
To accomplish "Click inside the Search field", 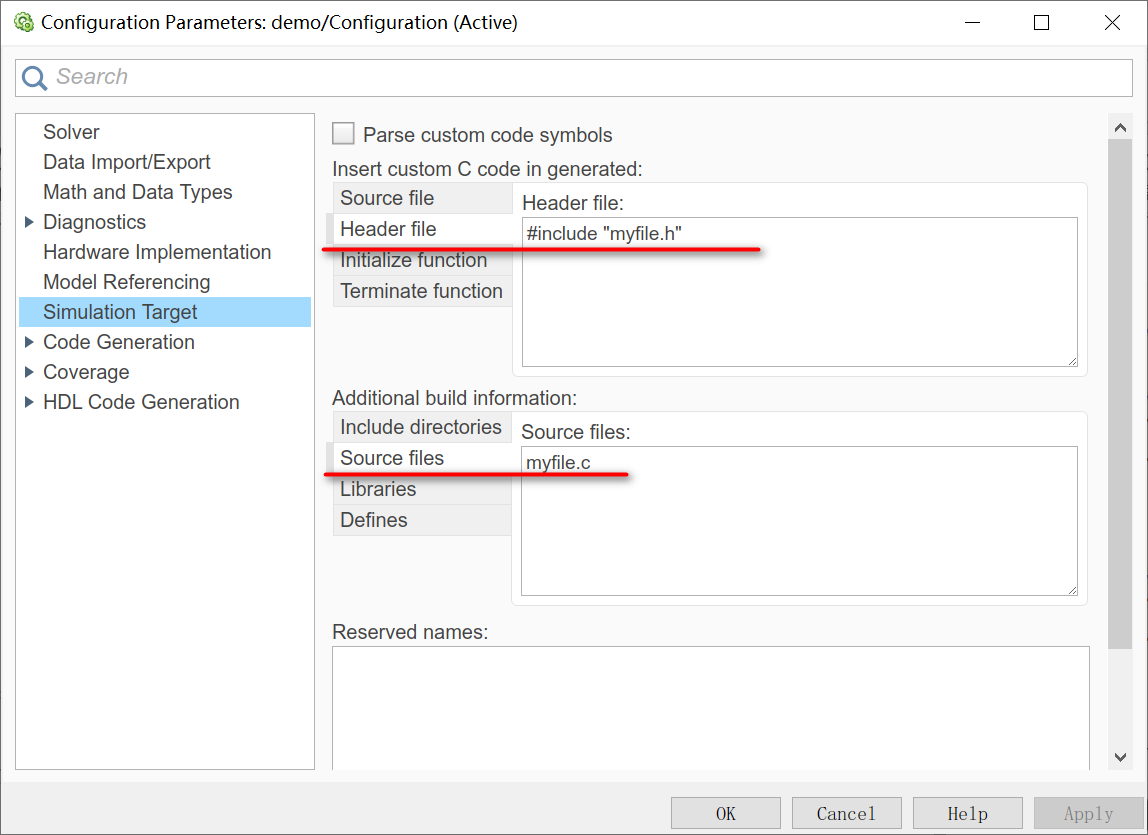I will (x=590, y=77).
